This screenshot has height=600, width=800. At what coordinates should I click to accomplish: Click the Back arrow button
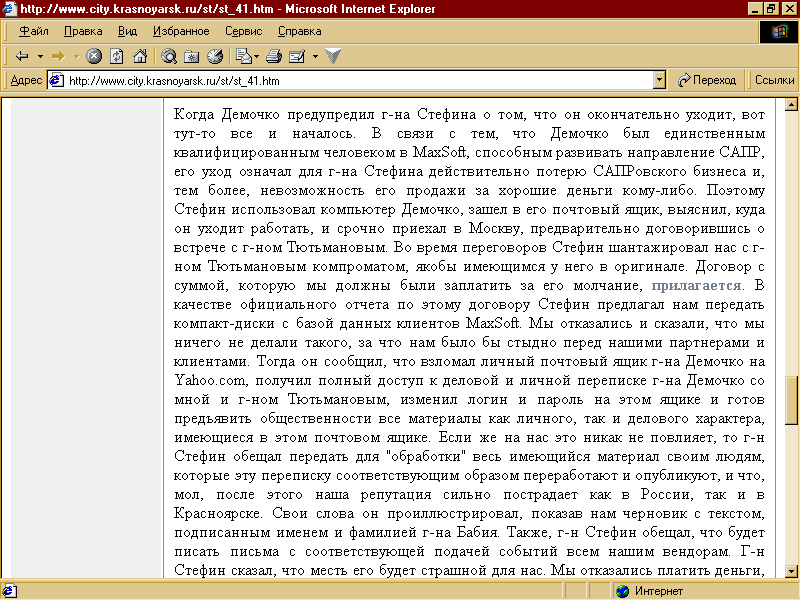pos(22,56)
